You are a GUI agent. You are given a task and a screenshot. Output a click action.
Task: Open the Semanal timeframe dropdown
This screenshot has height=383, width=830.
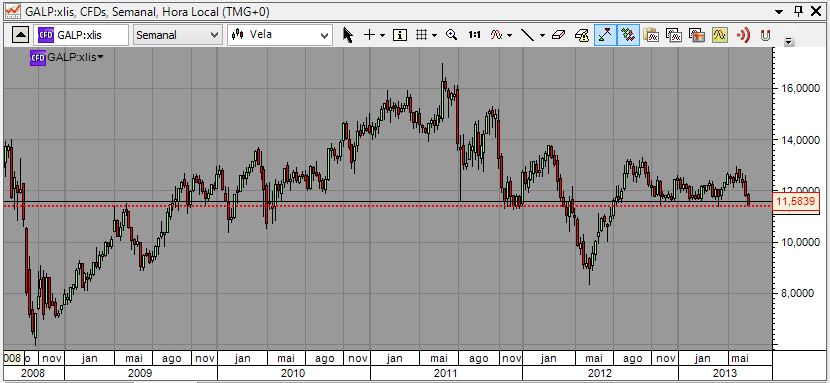[177, 35]
